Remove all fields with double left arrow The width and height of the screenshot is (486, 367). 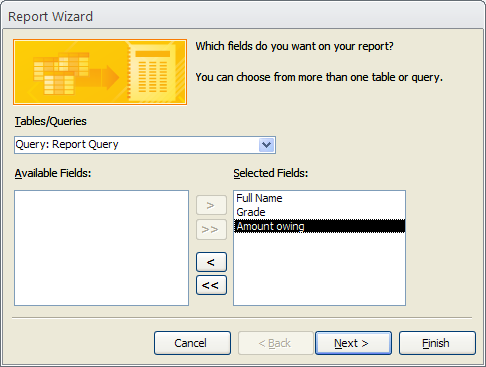coord(211,285)
